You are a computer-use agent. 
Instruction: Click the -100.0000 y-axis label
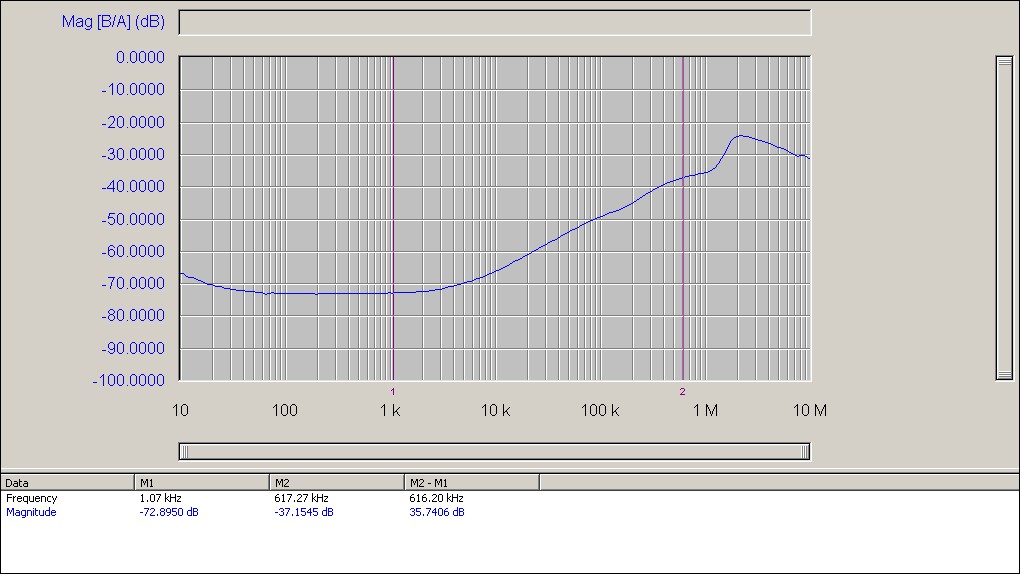pos(129,380)
